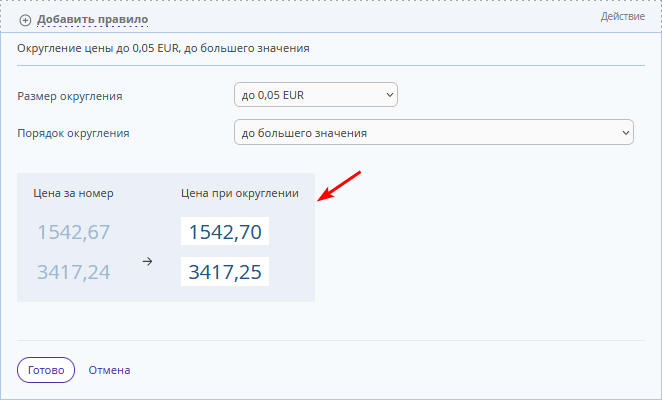Click the red arrow annotation

pos(339,186)
